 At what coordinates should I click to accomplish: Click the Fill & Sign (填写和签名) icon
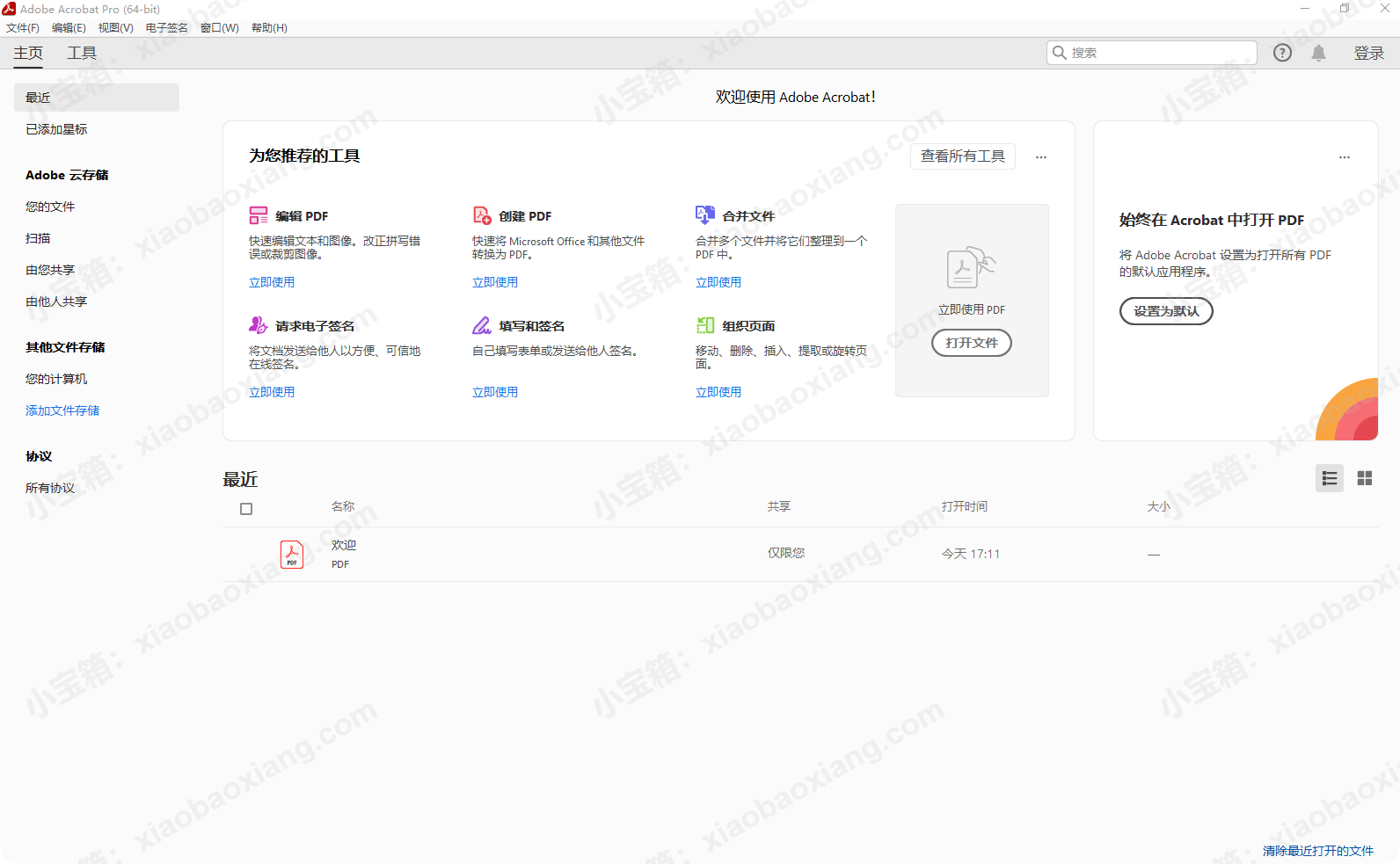coord(482,325)
